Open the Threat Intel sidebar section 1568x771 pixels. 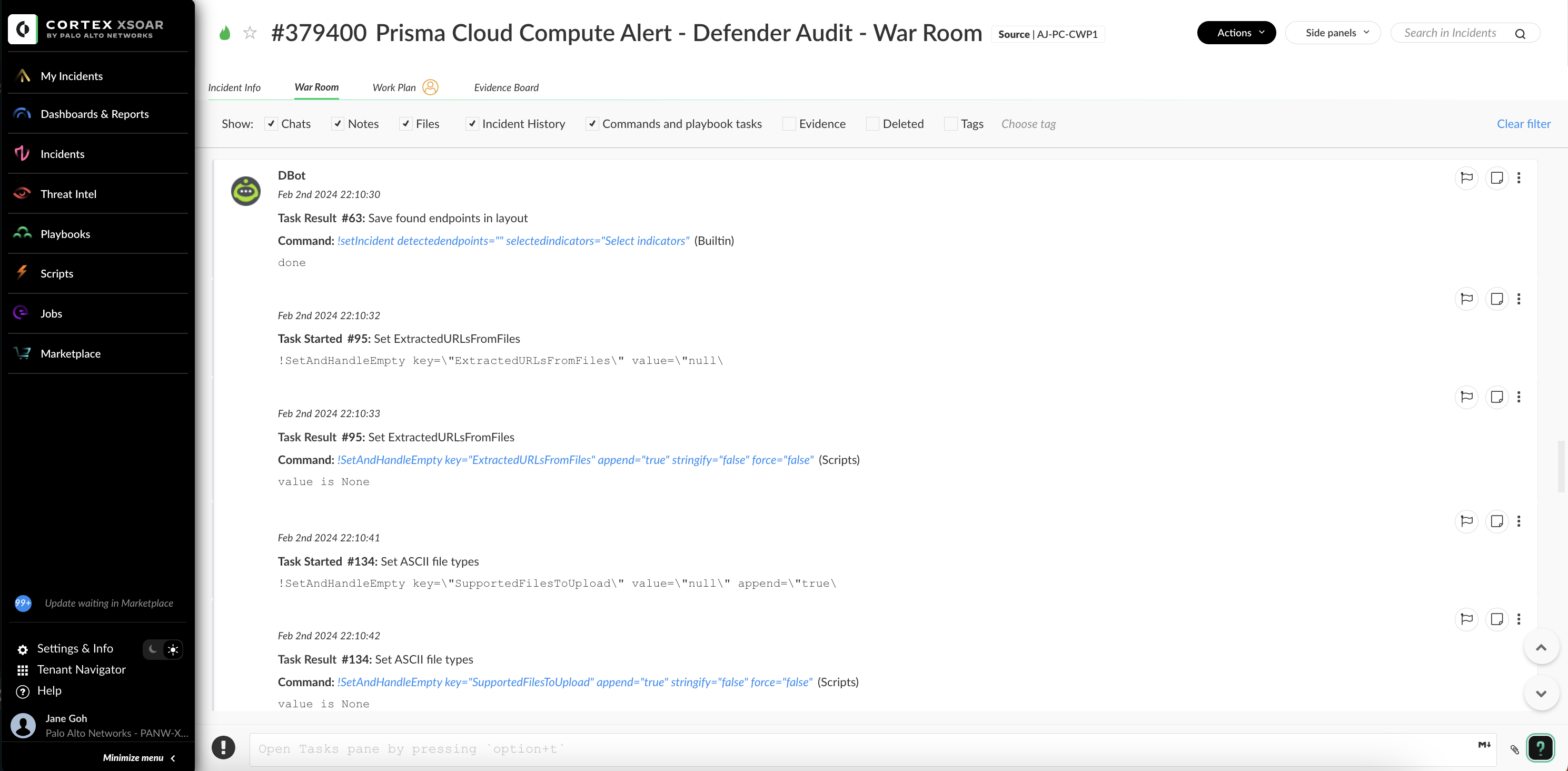point(68,194)
